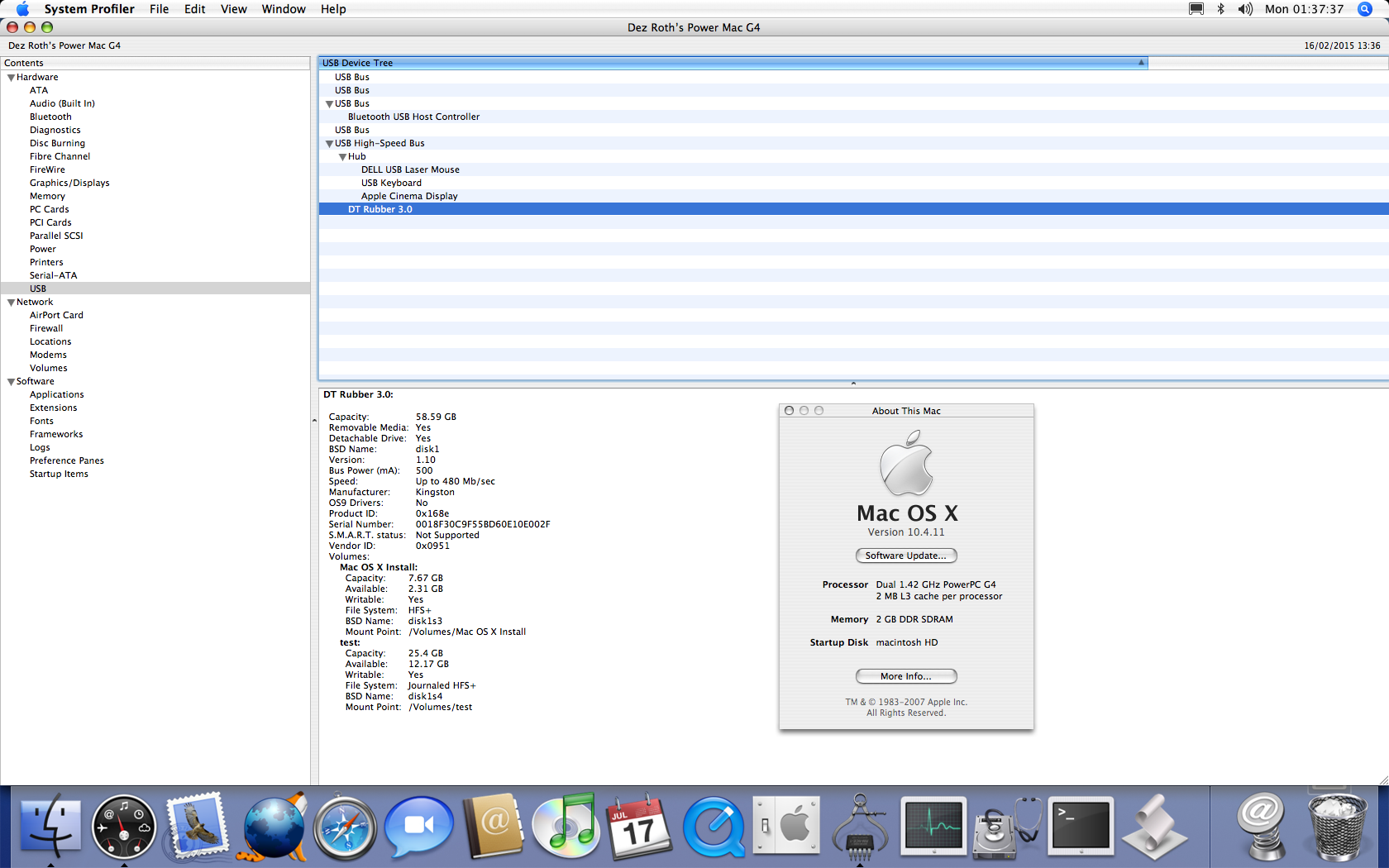Collapse the USB Bus with Bluetooth controller
The width and height of the screenshot is (1389, 868).
click(329, 104)
